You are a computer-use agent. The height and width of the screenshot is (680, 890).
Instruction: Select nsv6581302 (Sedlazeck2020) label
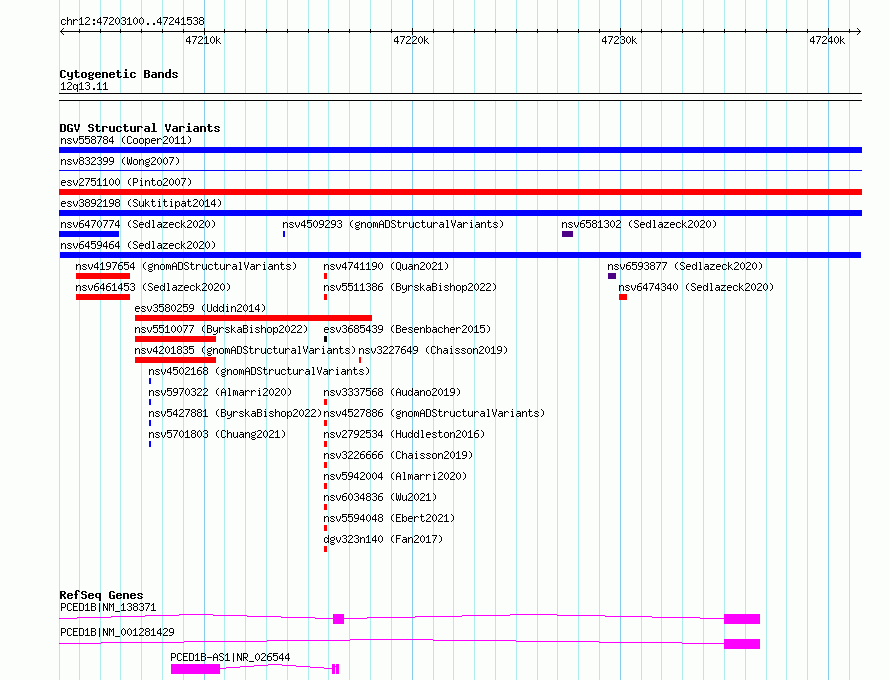tap(639, 224)
